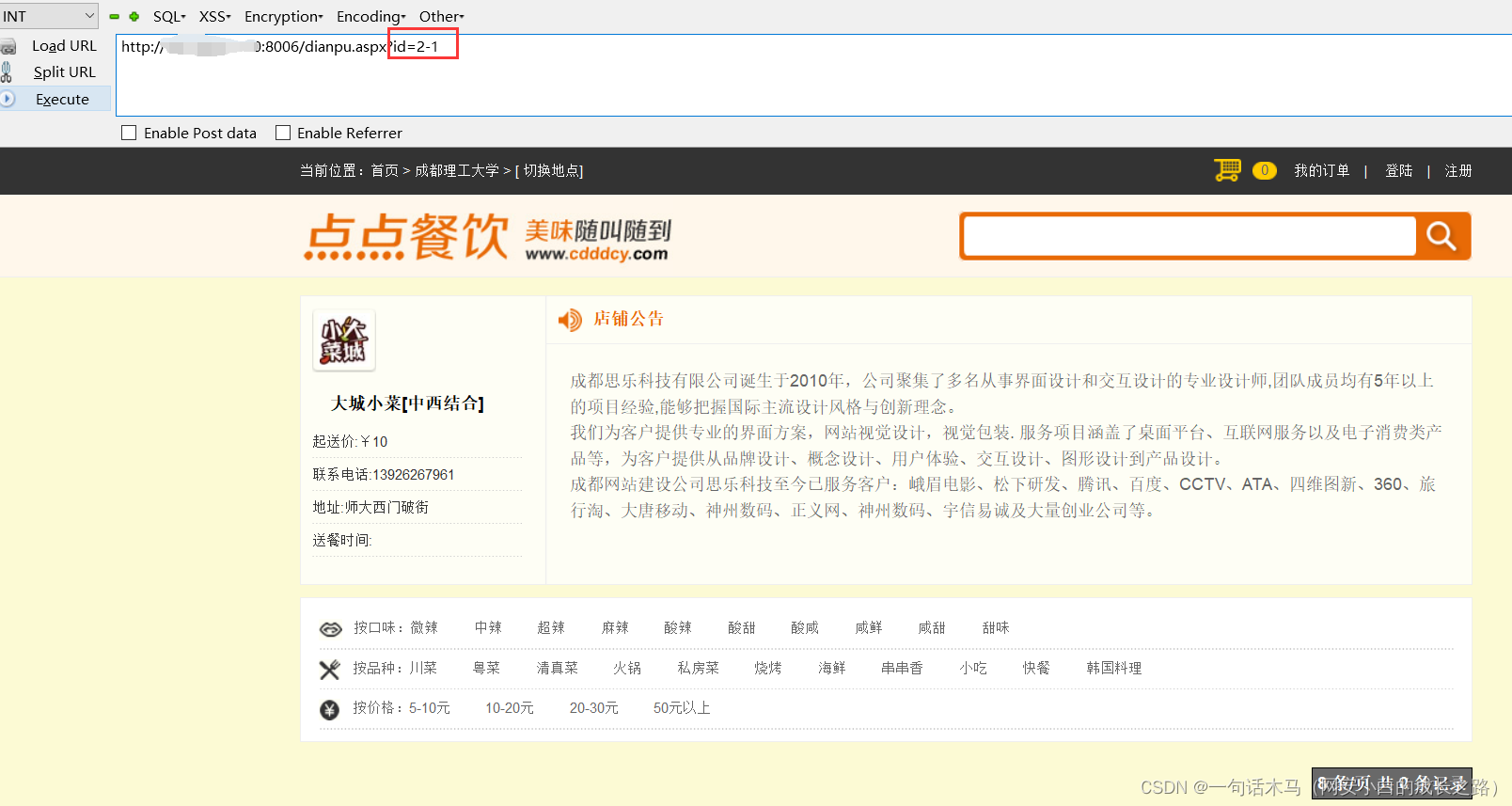Viewport: 1512px width, 806px height.
Task: Expand the Encryption menu
Action: point(284,16)
